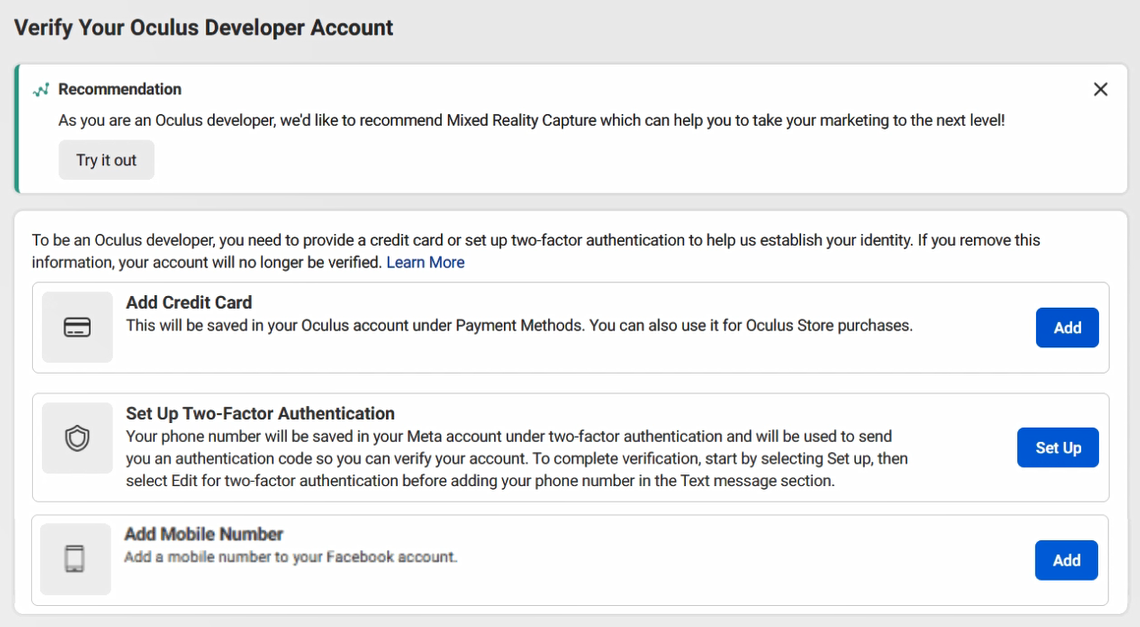Click 'Add a mobile number to your Facebook account.'
The image size is (1140, 627).
(291, 557)
